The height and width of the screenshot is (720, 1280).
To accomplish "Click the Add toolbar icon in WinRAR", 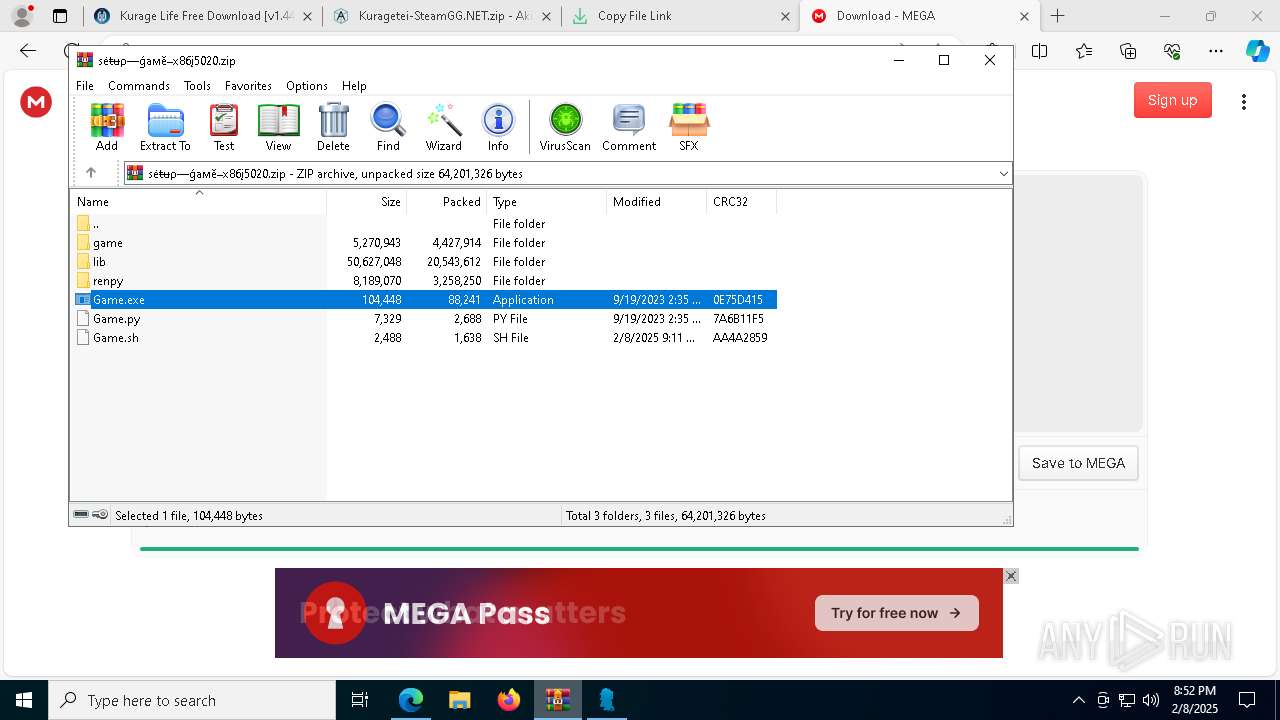I will [107, 127].
